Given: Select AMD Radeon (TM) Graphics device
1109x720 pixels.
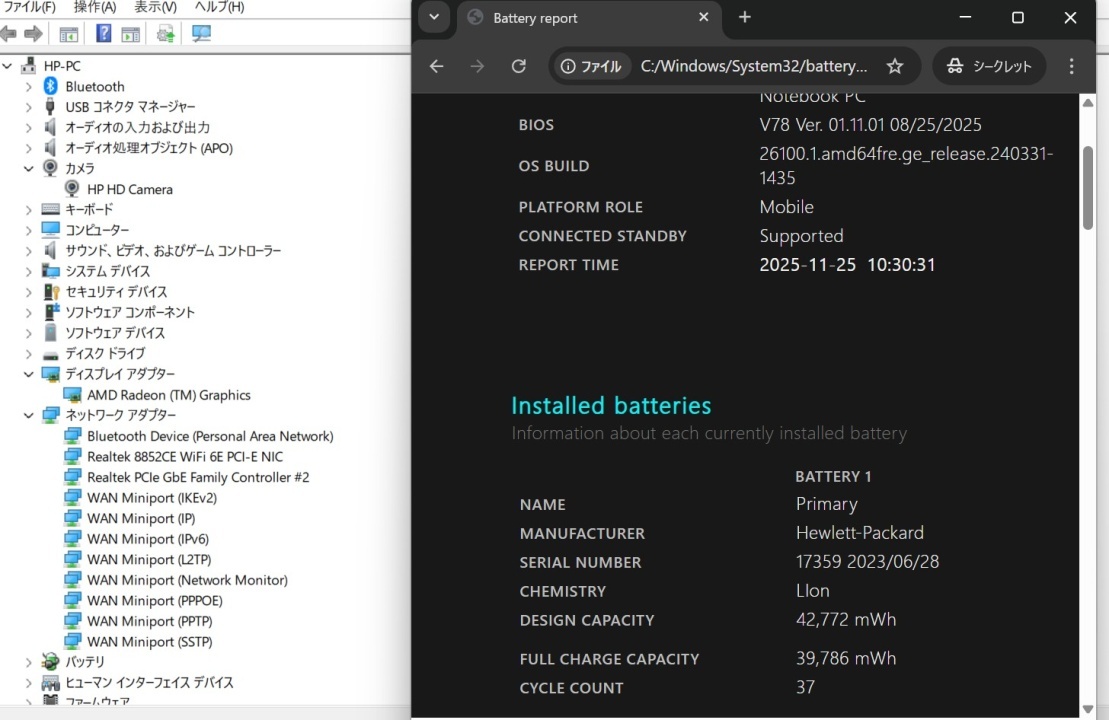Looking at the screenshot, I should pos(168,395).
